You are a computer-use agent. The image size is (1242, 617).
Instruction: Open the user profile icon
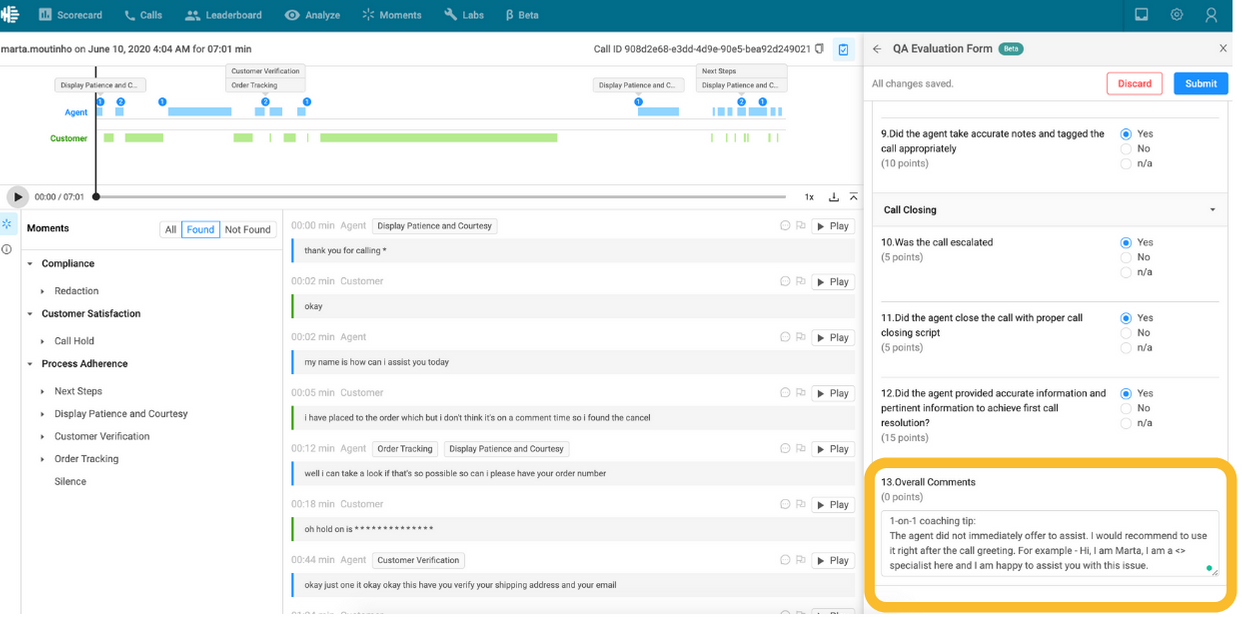point(1211,15)
